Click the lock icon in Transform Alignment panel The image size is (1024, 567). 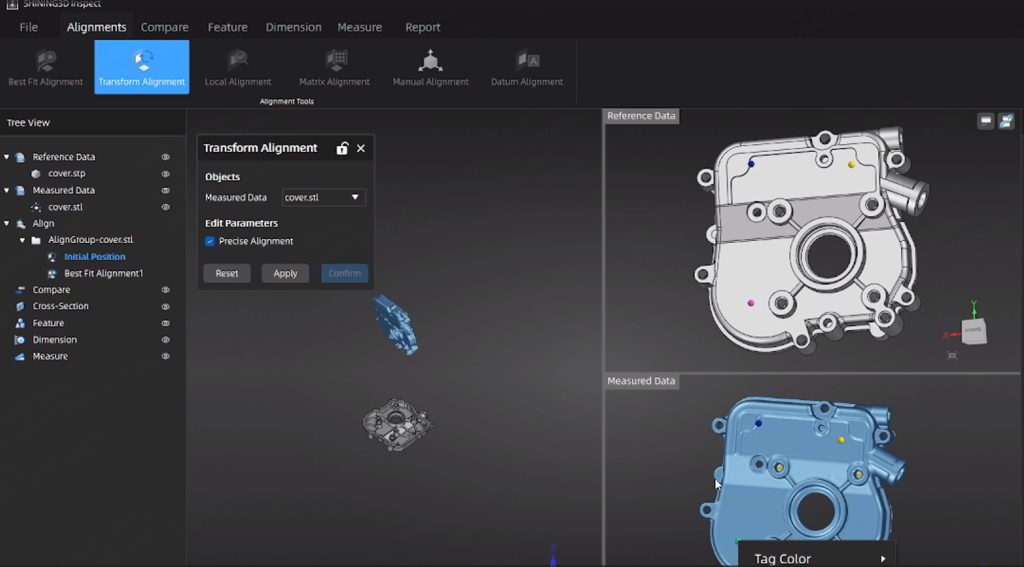(x=342, y=148)
